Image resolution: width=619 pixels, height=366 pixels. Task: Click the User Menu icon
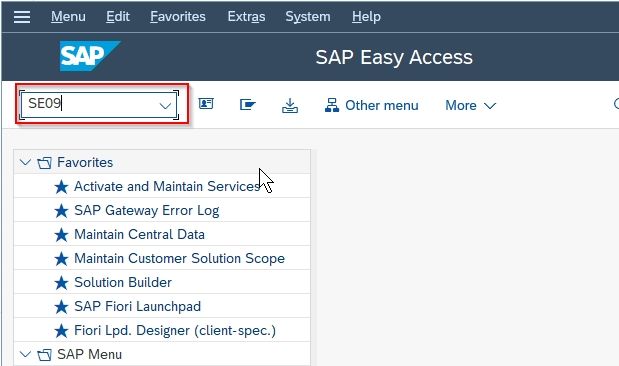coord(206,104)
